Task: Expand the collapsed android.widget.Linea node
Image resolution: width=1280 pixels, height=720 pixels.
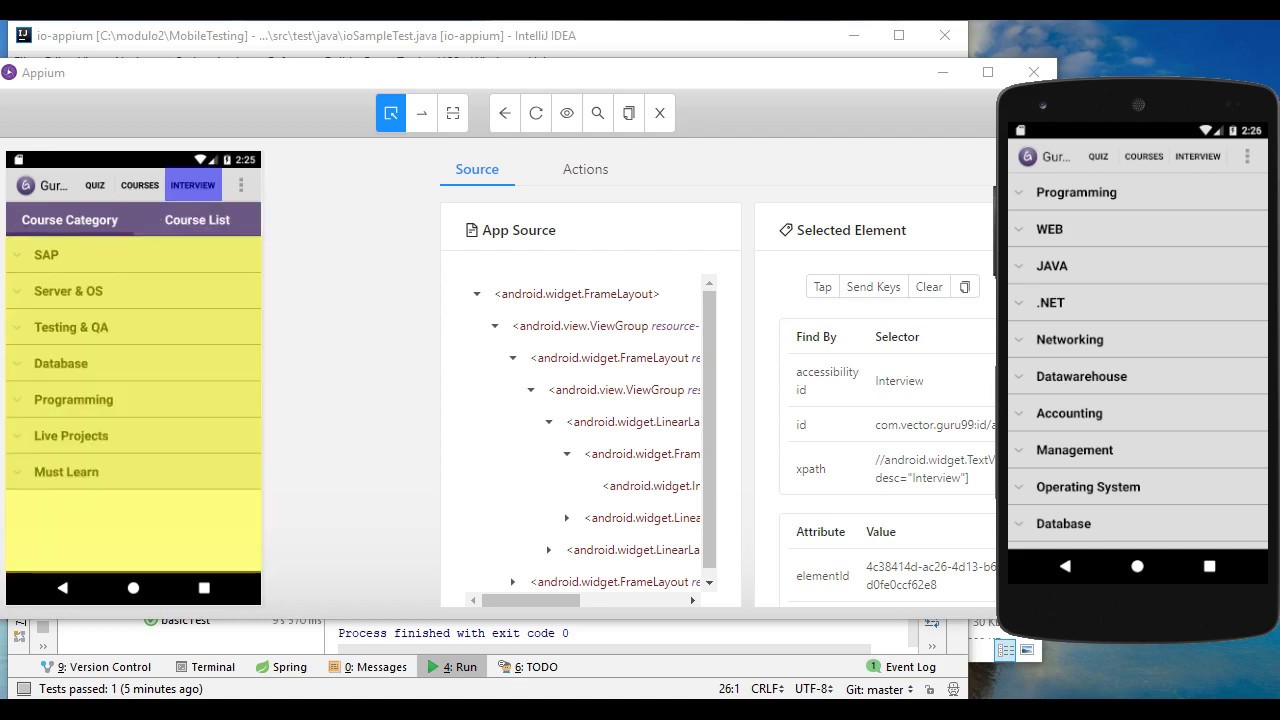Action: [x=567, y=518]
